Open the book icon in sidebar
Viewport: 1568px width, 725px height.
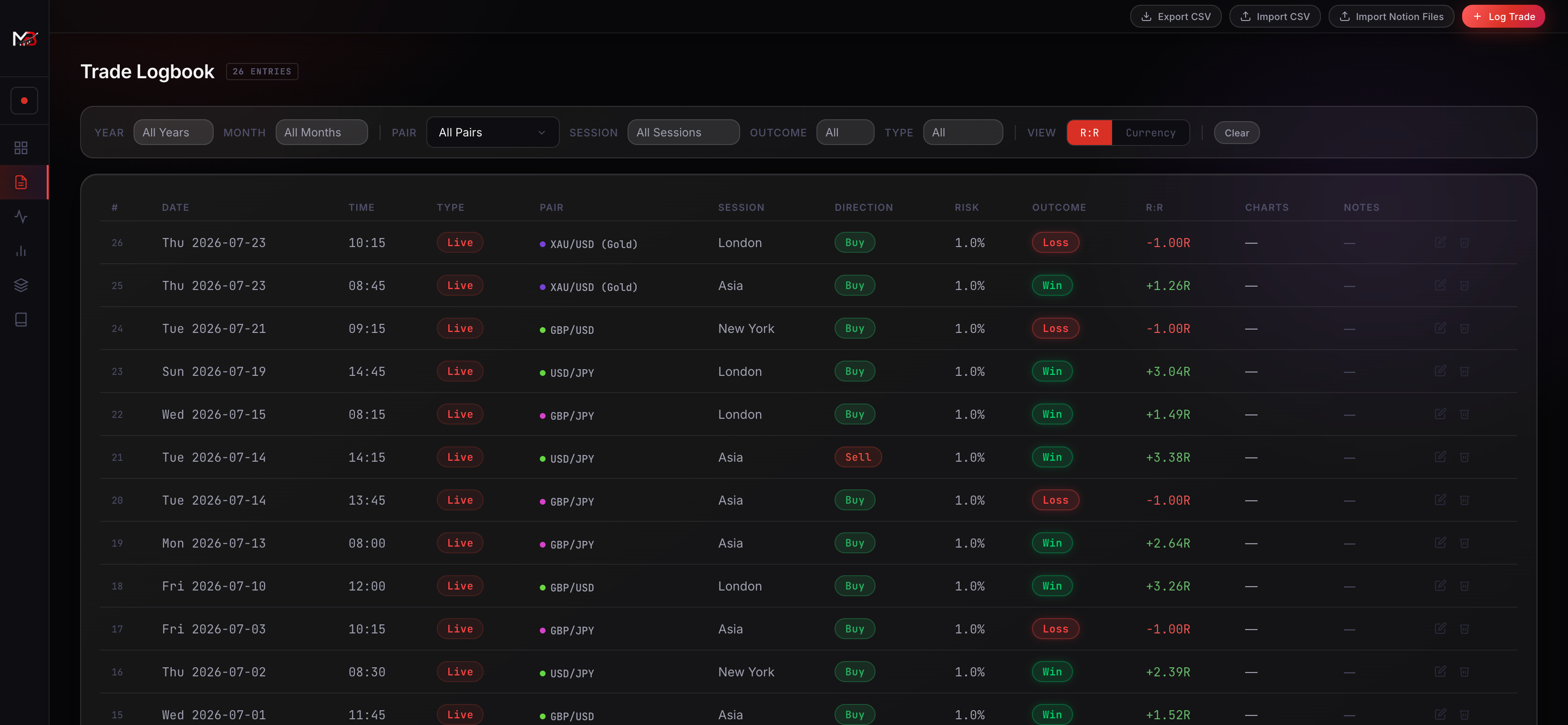point(21,320)
